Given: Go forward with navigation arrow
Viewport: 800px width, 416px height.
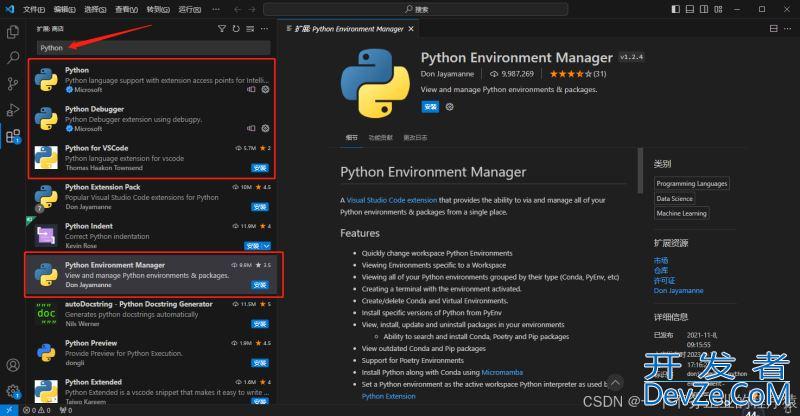Looking at the screenshot, I should coord(252,9).
